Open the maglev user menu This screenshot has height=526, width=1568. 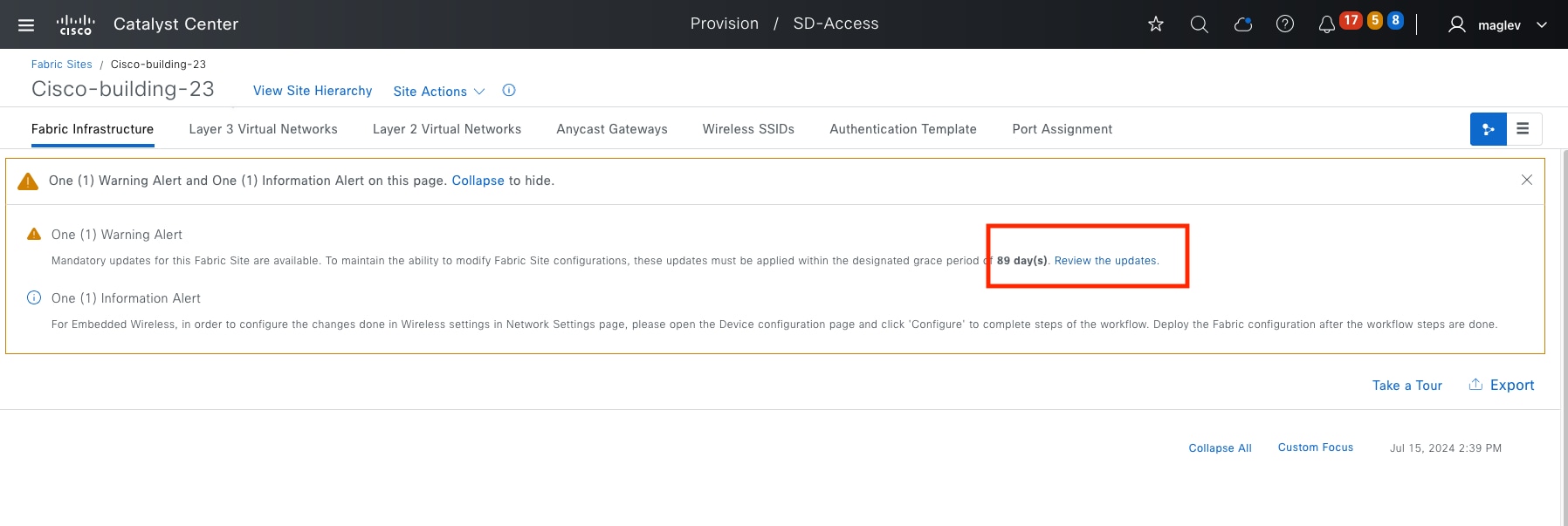tap(1497, 25)
